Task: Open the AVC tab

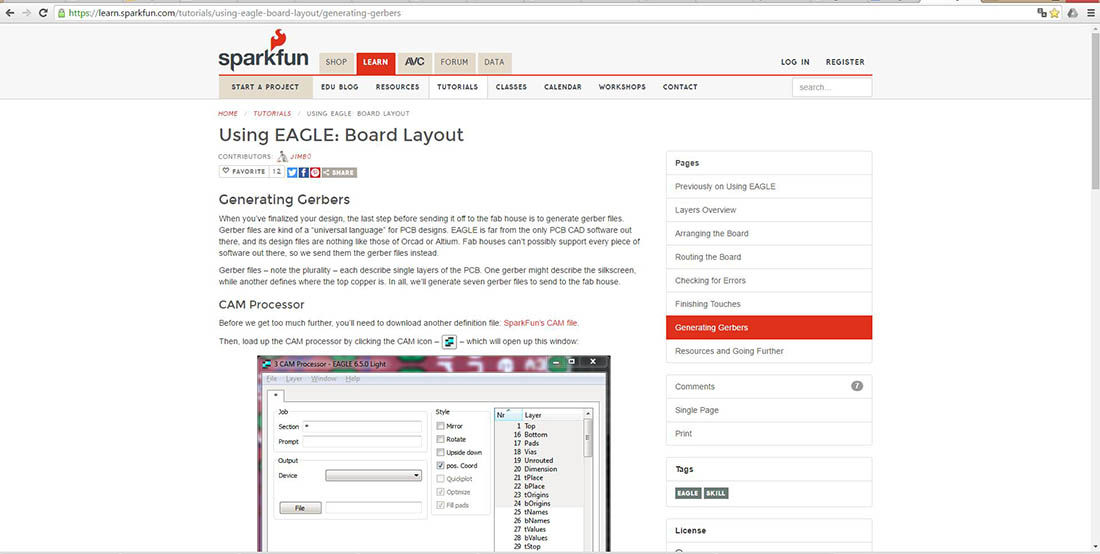Action: pyautogui.click(x=415, y=62)
